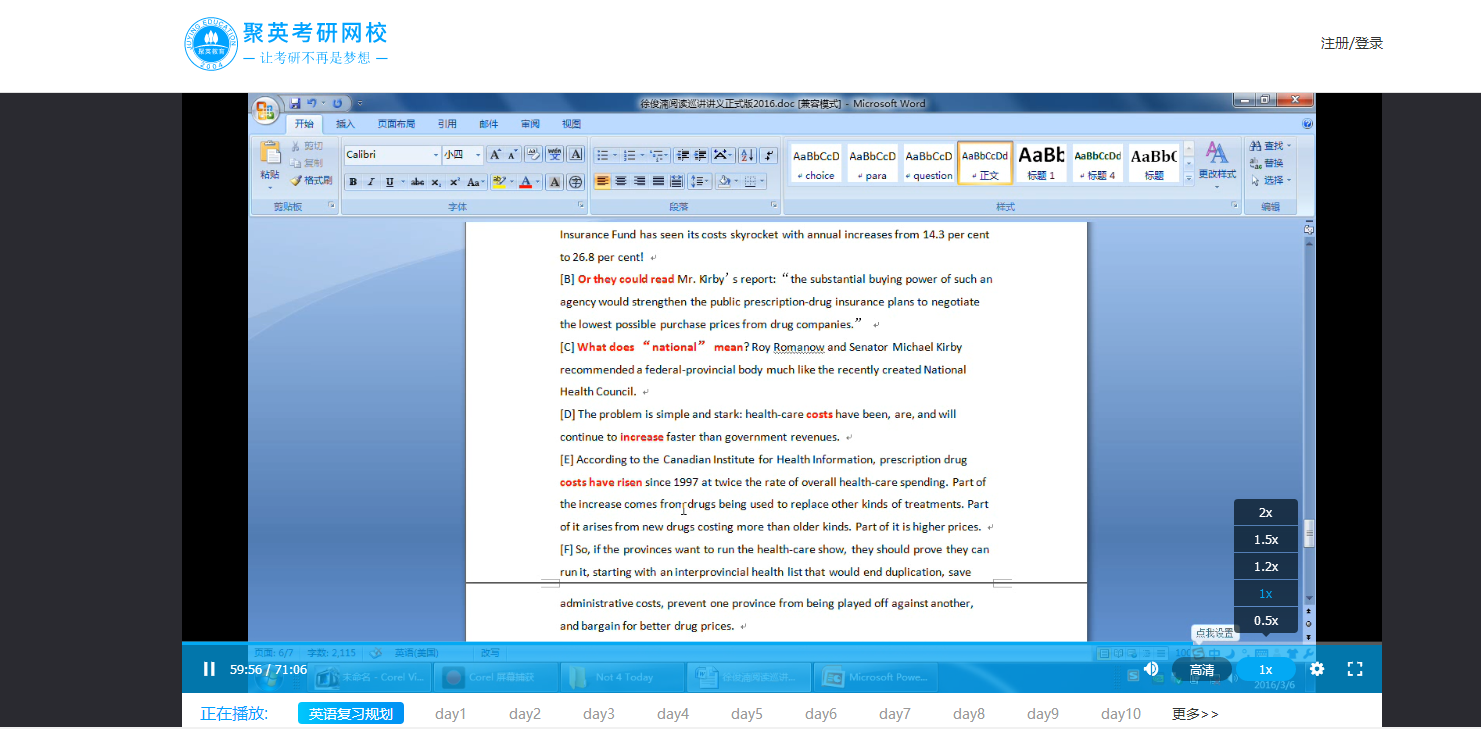The image size is (1481, 729).
Task: Click the 聚英考研网校 site logo
Action: click(287, 45)
